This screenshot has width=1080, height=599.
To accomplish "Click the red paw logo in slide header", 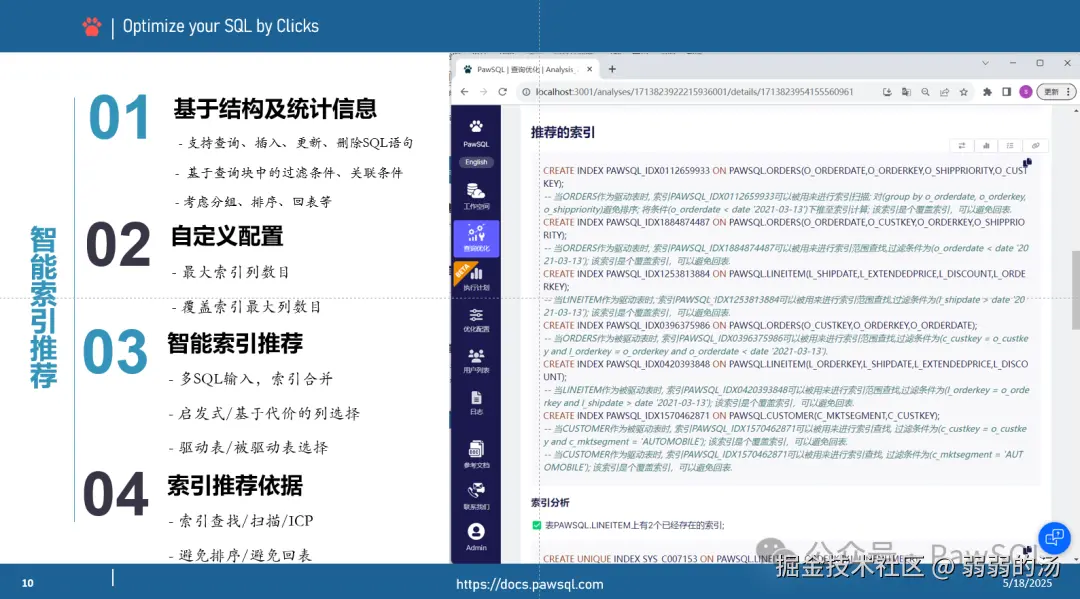I will pos(92,27).
